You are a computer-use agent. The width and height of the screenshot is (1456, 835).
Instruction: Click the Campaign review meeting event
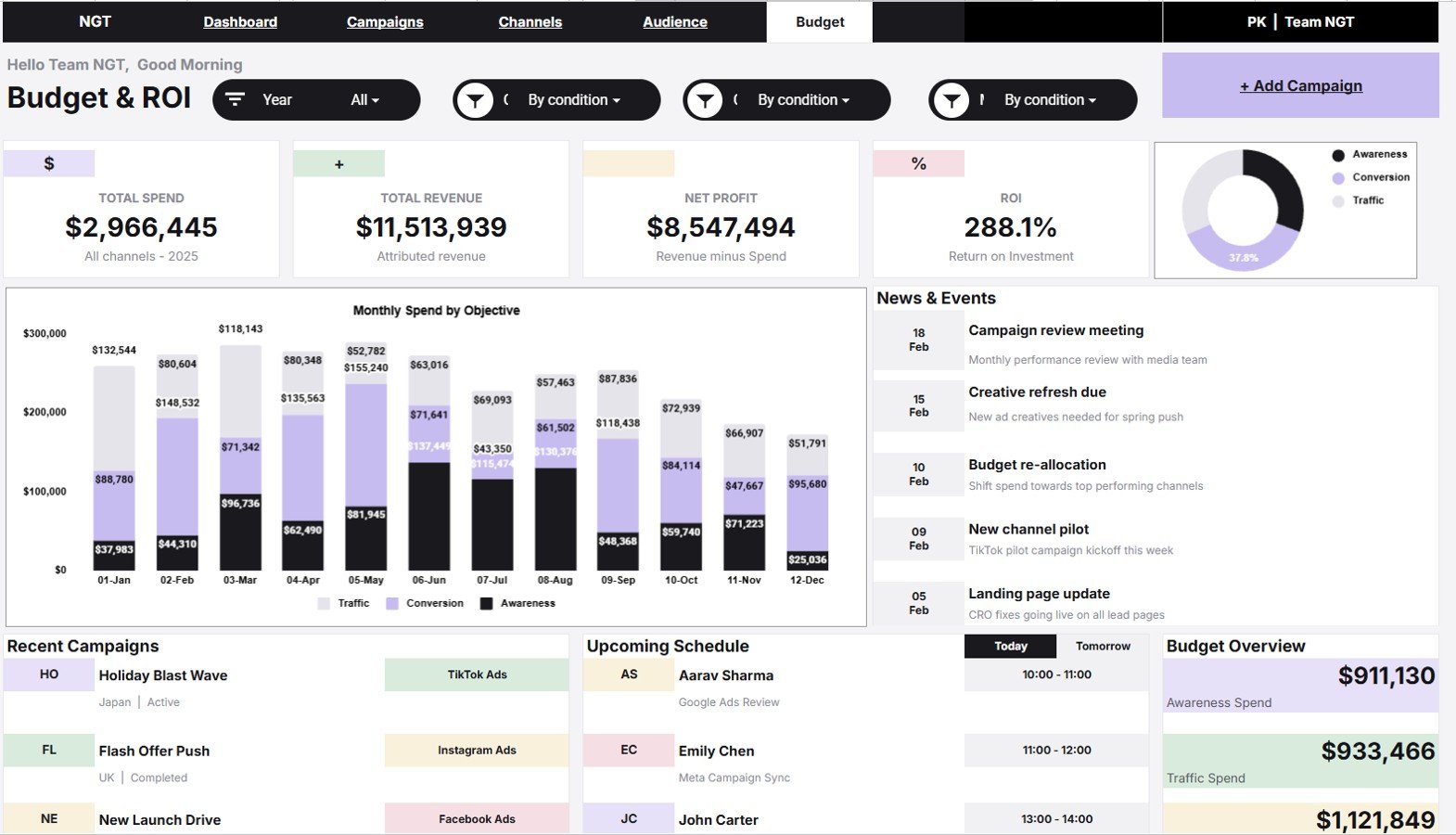pos(1055,330)
